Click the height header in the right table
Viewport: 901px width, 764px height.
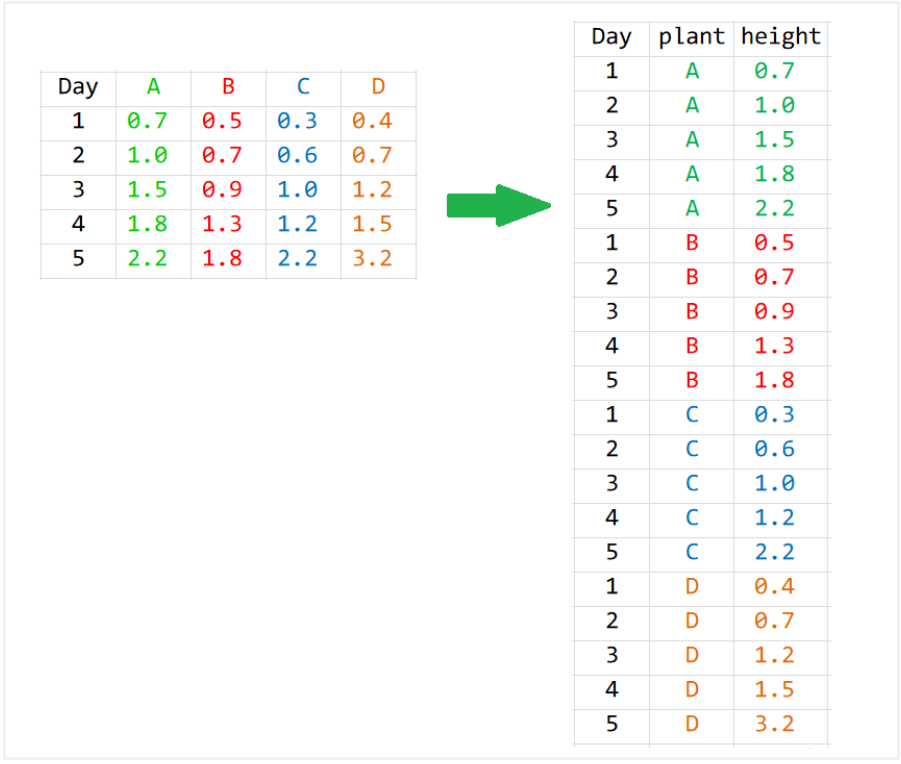[x=780, y=37]
